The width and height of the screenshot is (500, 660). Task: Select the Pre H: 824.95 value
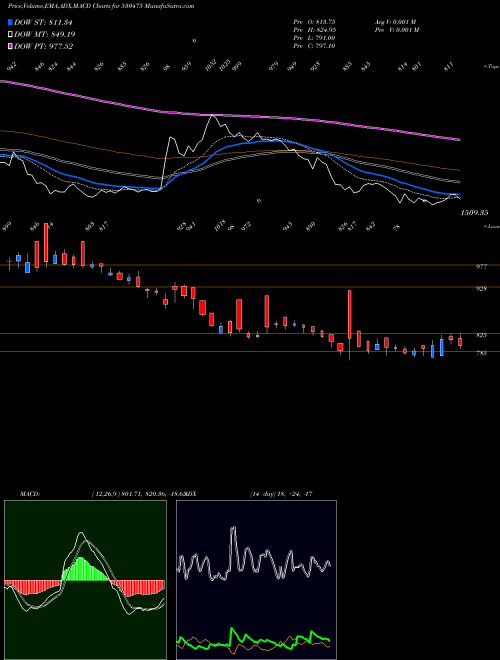tap(314, 30)
